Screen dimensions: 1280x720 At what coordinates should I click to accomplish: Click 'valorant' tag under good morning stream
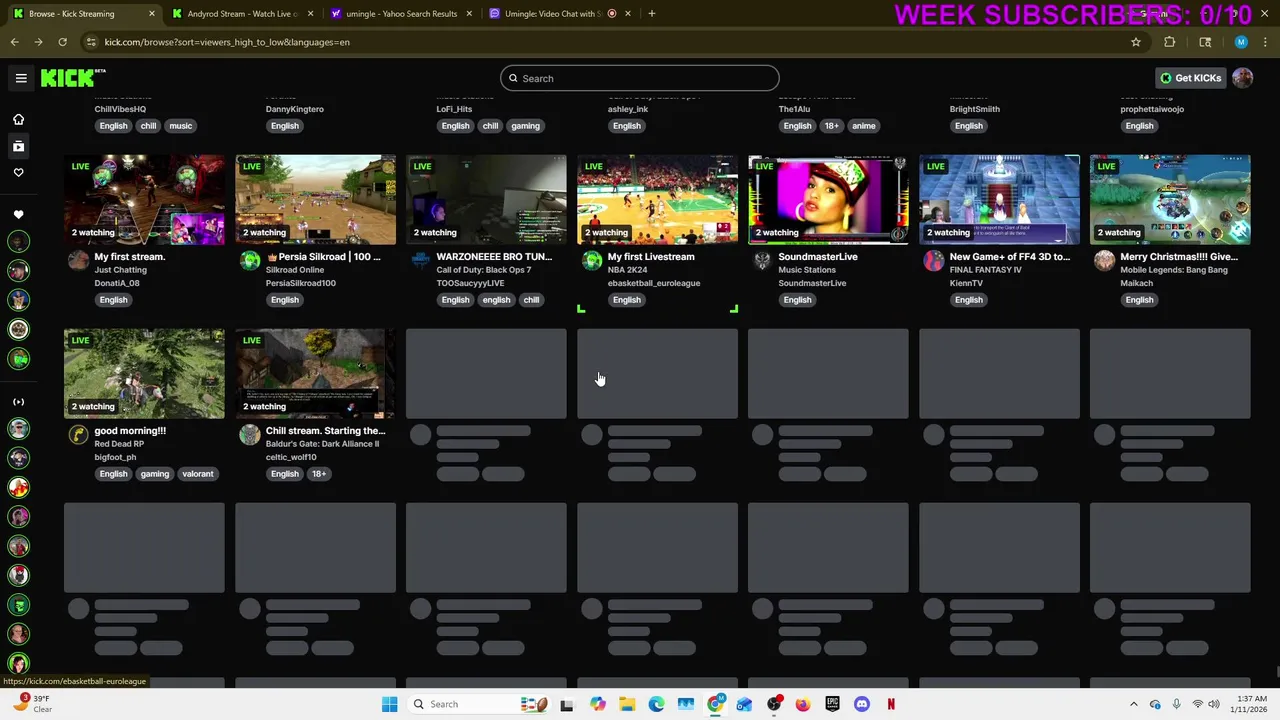click(197, 474)
